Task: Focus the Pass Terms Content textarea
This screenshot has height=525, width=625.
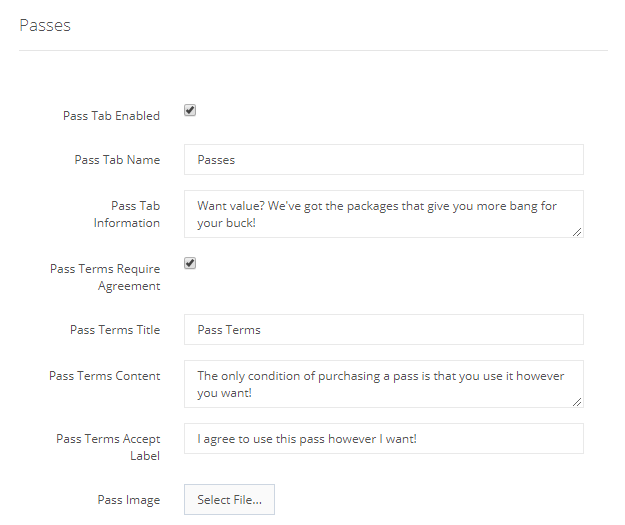Action: (x=383, y=384)
